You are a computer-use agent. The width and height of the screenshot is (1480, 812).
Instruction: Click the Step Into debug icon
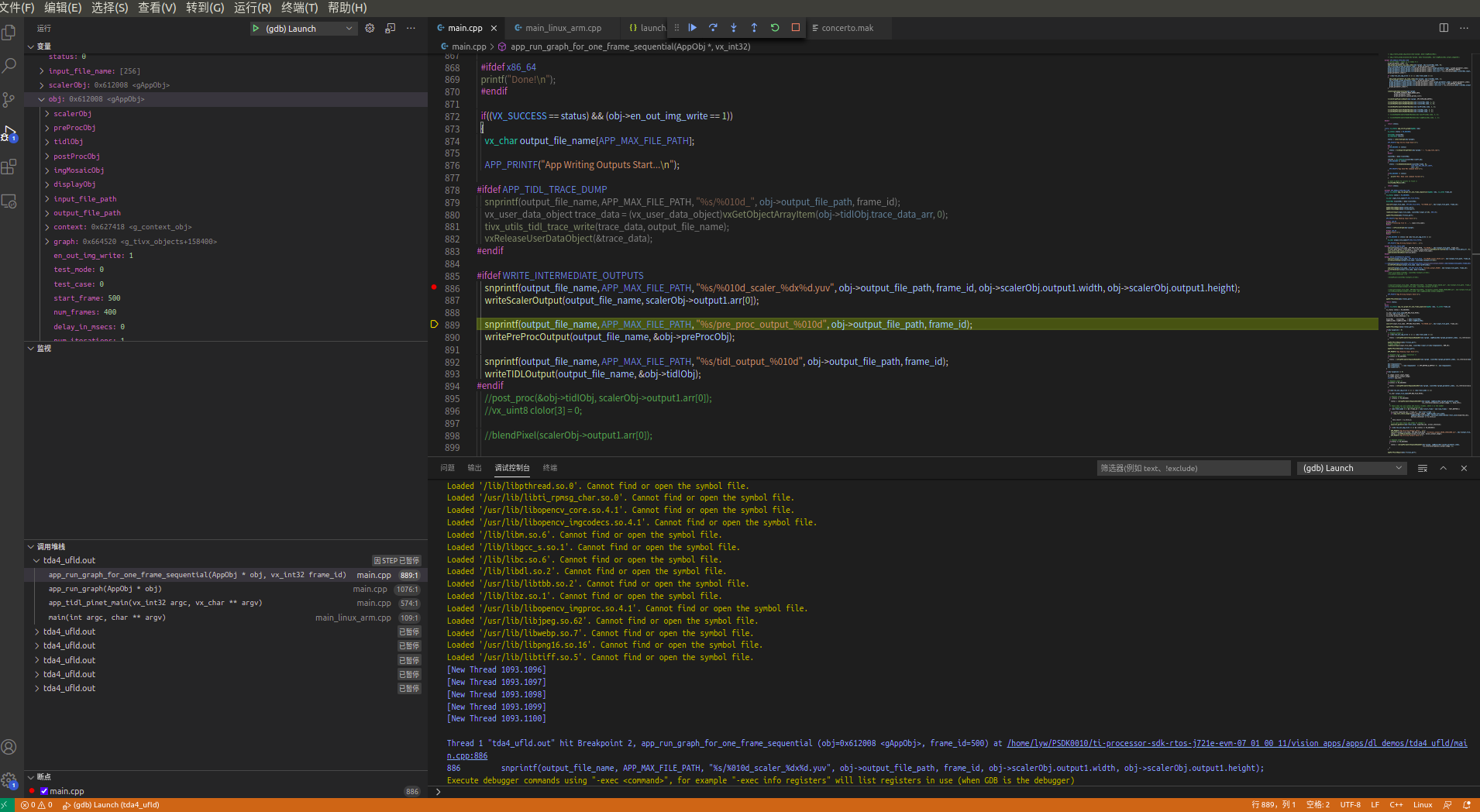point(734,28)
